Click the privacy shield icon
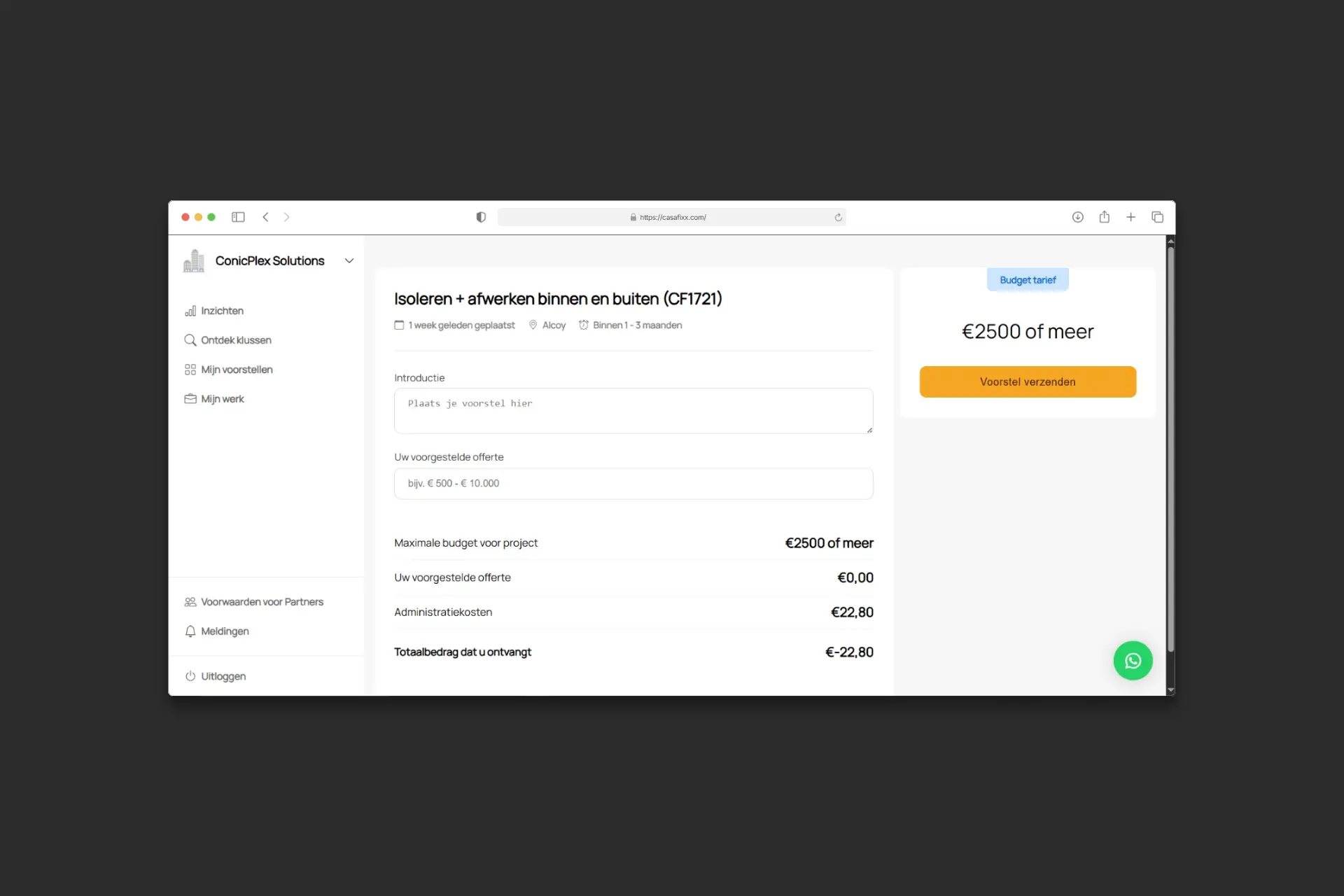 tap(481, 217)
